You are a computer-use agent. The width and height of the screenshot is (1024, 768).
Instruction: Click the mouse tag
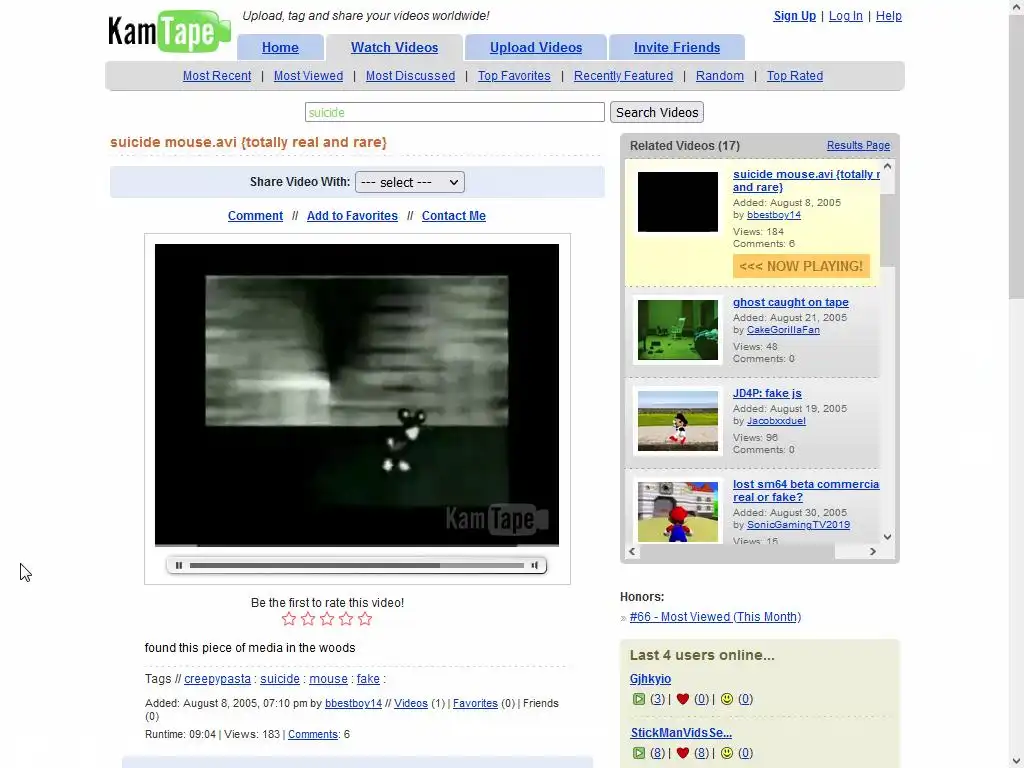pos(328,679)
